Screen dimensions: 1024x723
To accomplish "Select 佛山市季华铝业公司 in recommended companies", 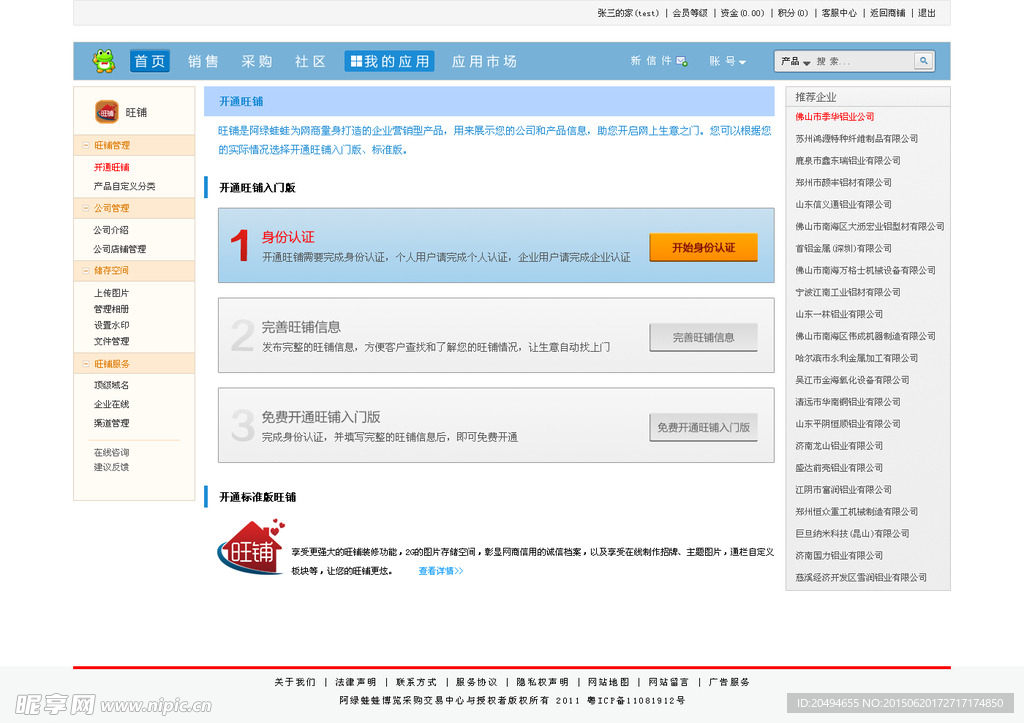I will click(834, 117).
